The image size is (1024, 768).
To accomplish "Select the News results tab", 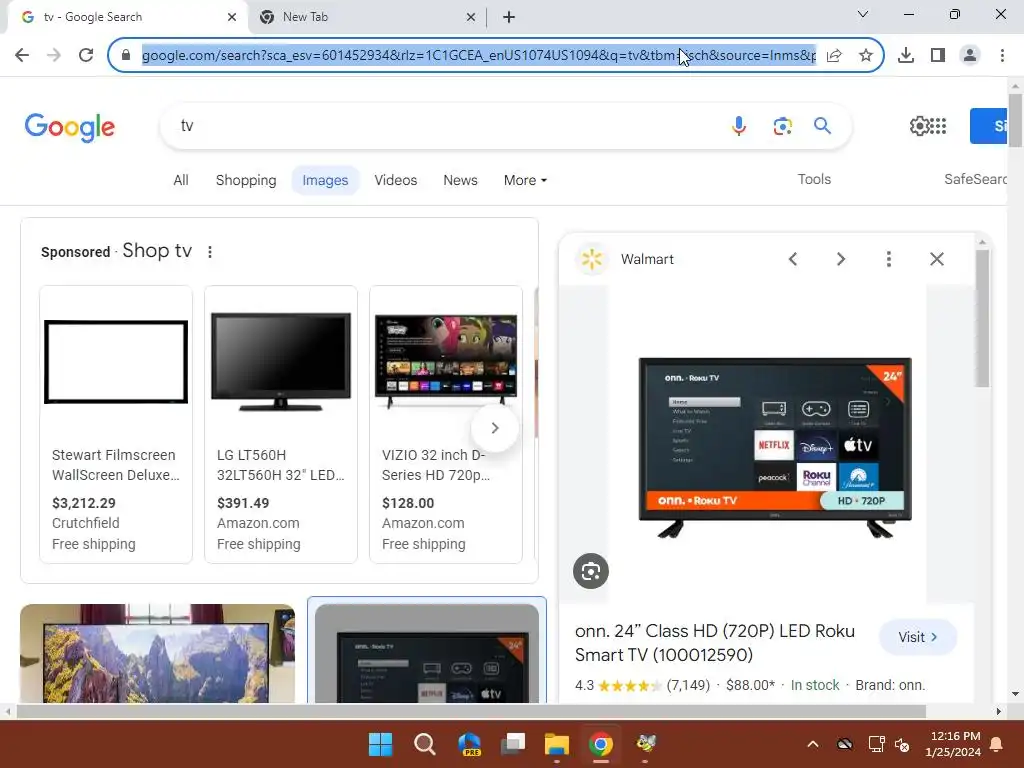I will (460, 180).
